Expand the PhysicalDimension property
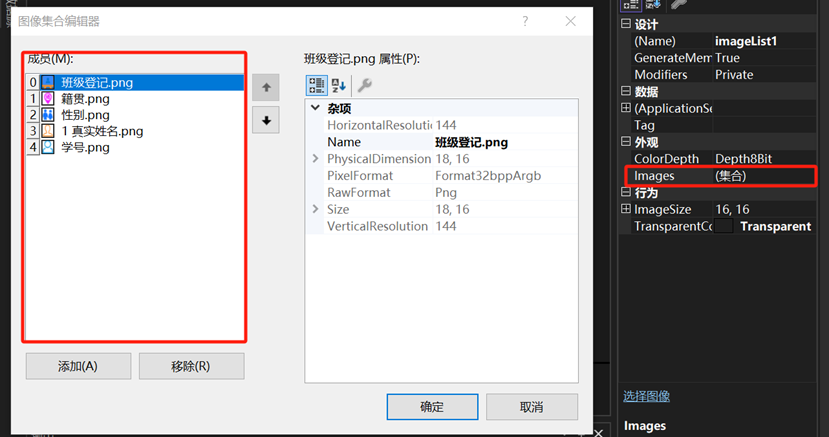This screenshot has width=829, height=437. pyautogui.click(x=316, y=159)
